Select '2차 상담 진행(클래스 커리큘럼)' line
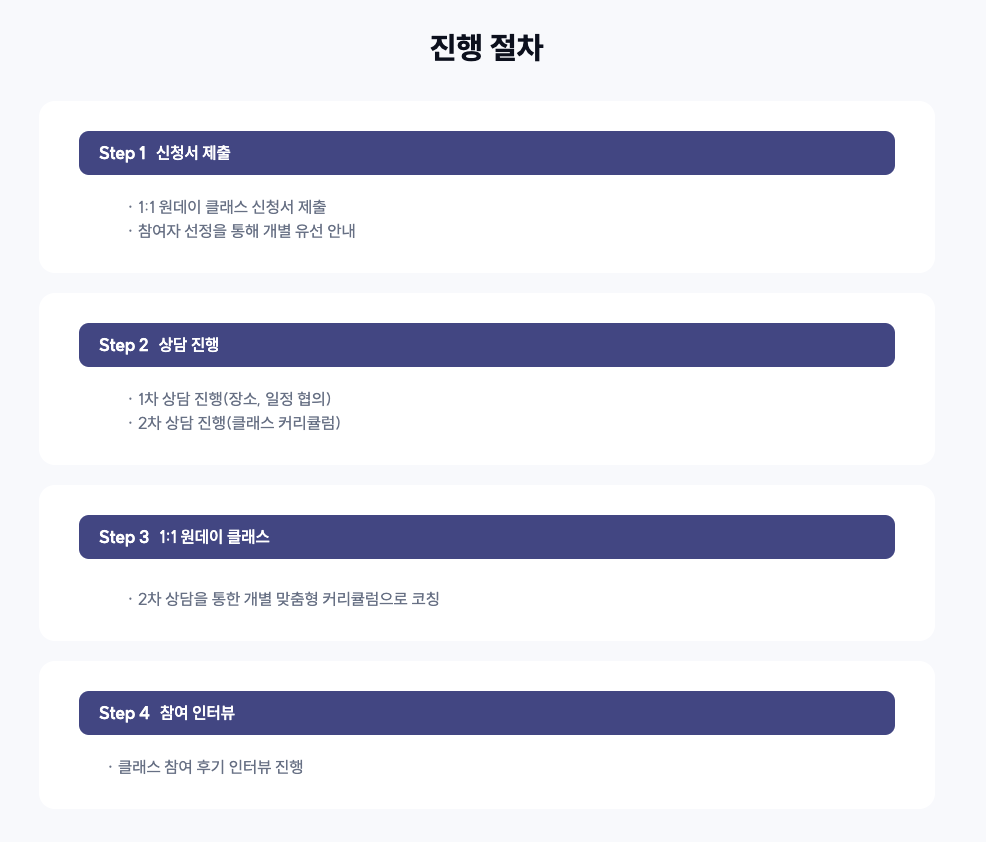The height and width of the screenshot is (842, 986). [x=239, y=423]
